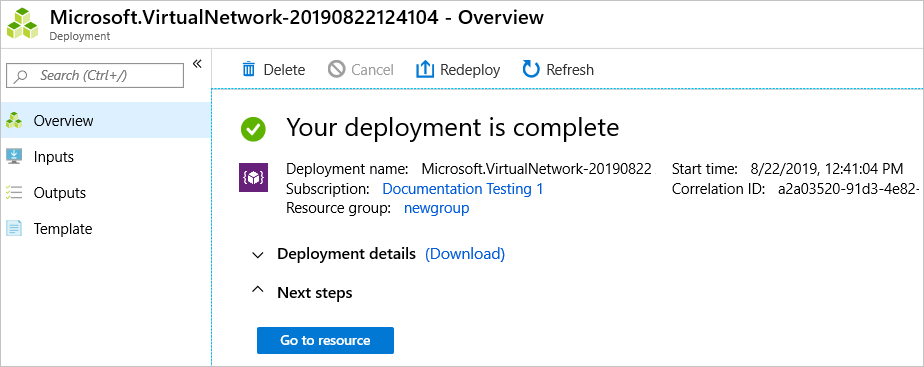
Task: Click the Start time value 8/22/2019, 12:41:04 PM
Action: point(827,169)
